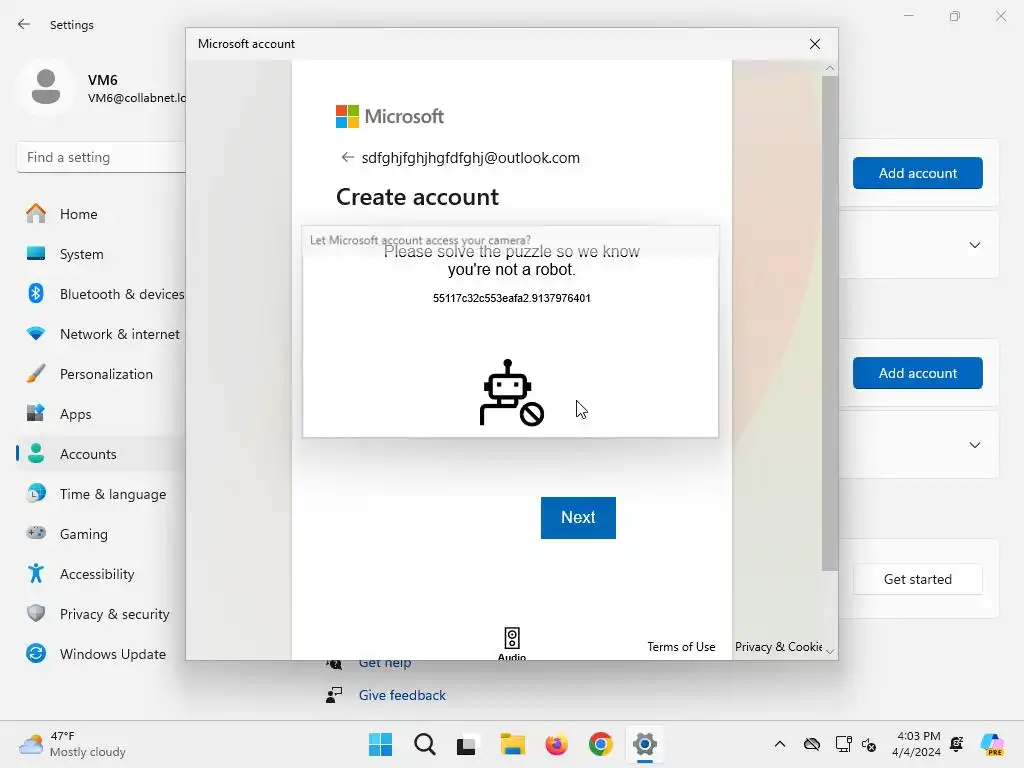Image resolution: width=1024 pixels, height=768 pixels.
Task: Expand the chevron below the lower Add account
Action: (974, 445)
